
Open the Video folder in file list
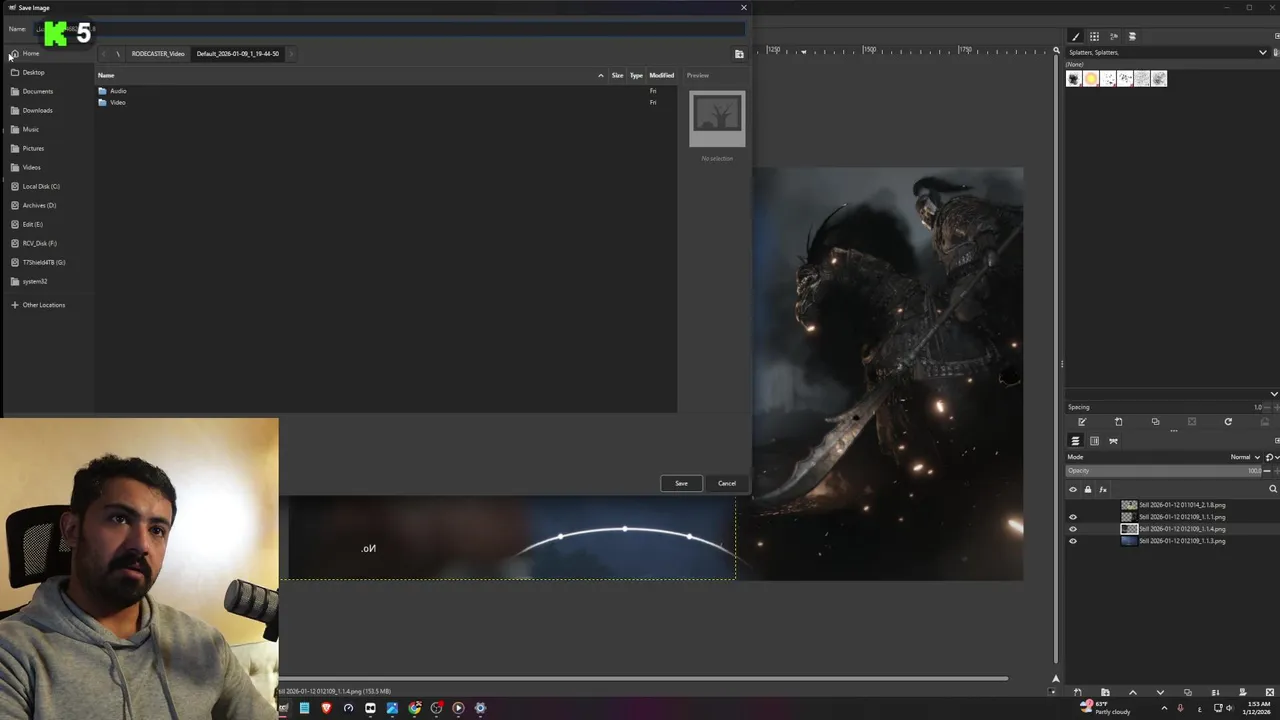click(x=118, y=103)
